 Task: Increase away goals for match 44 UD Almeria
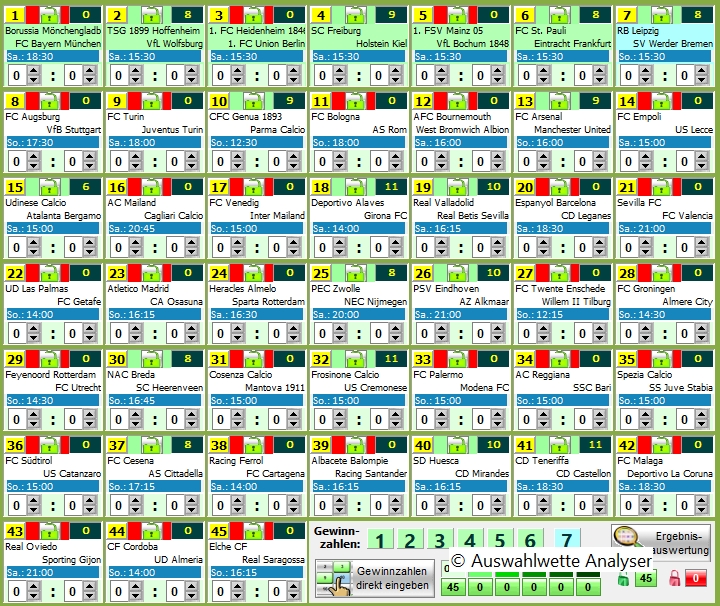[x=191, y=587]
